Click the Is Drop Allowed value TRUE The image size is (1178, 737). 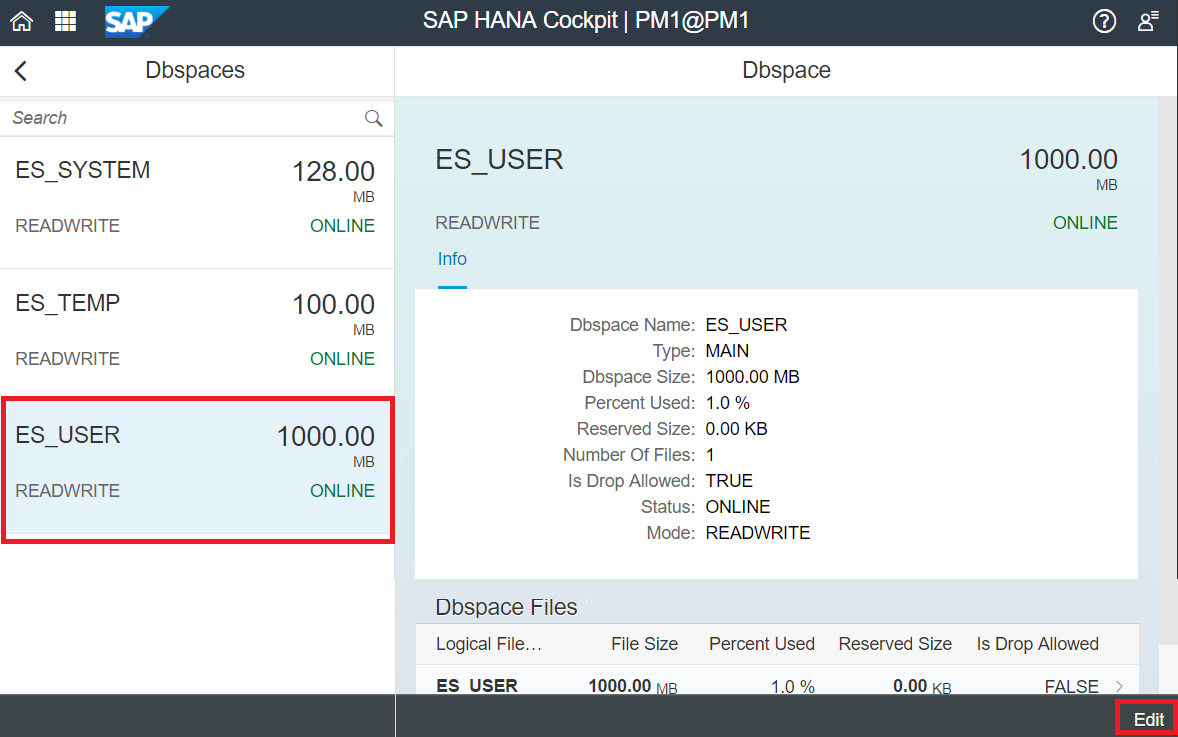point(729,481)
